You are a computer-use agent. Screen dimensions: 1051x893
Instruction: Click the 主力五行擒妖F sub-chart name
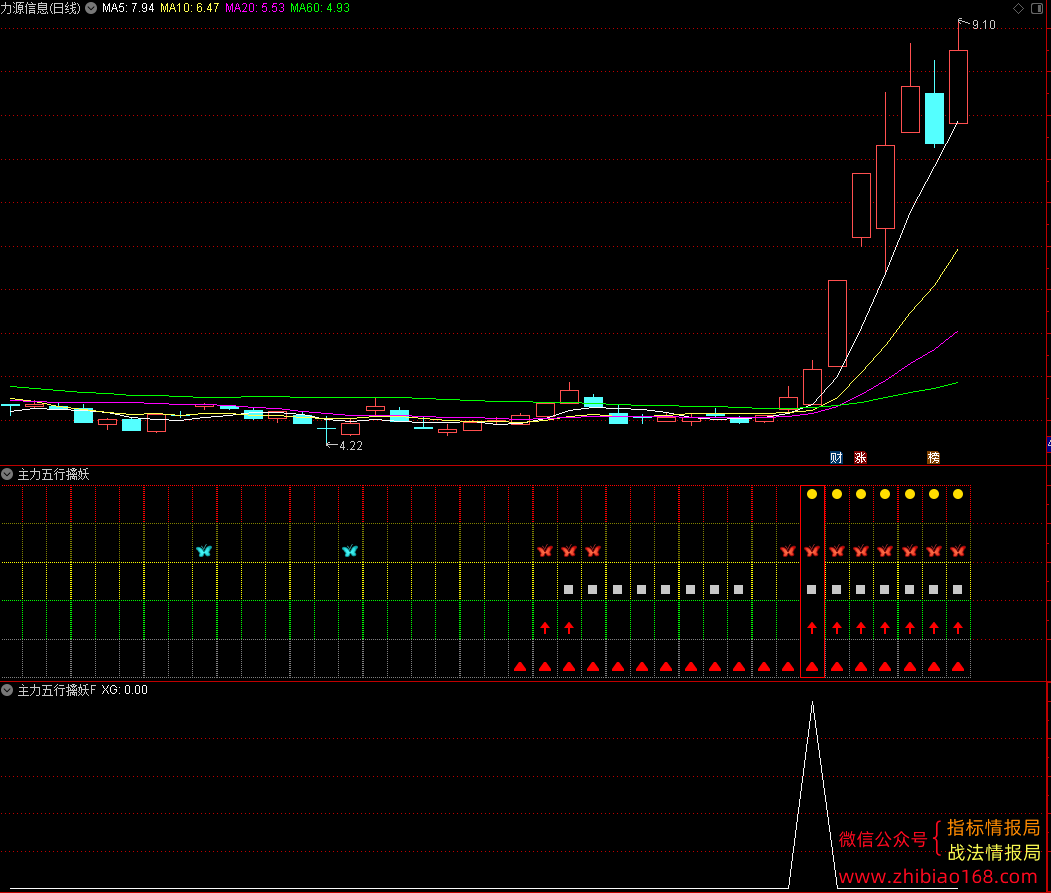click(57, 690)
